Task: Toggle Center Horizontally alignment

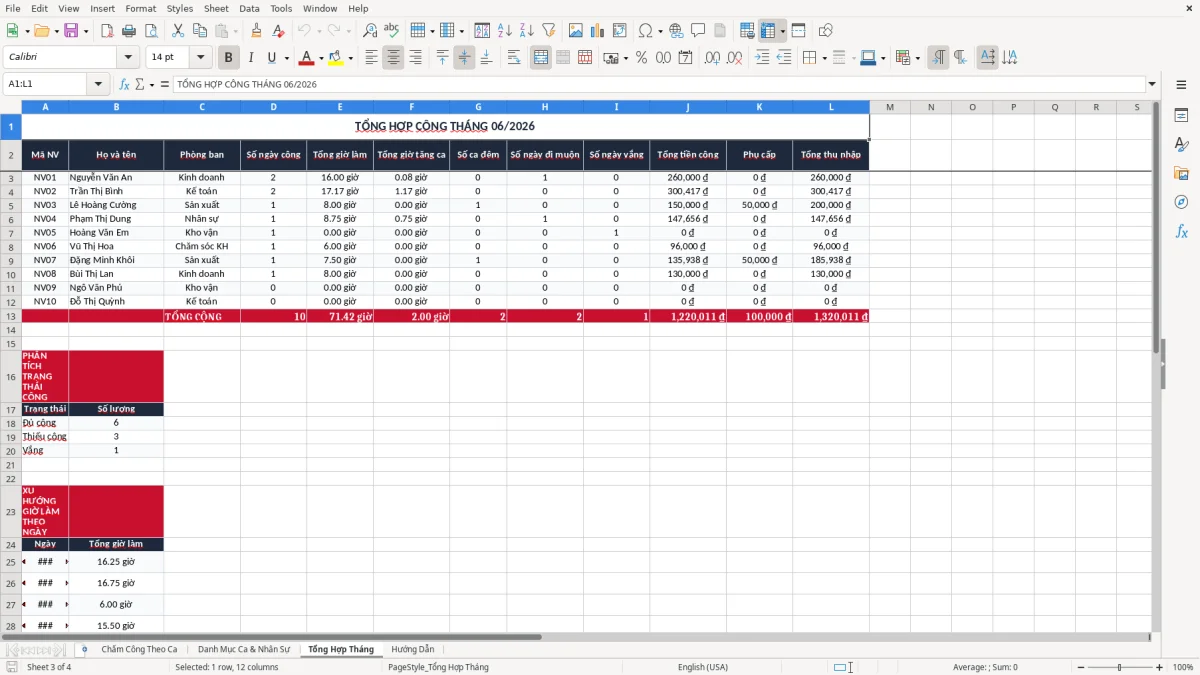Action: coord(393,58)
